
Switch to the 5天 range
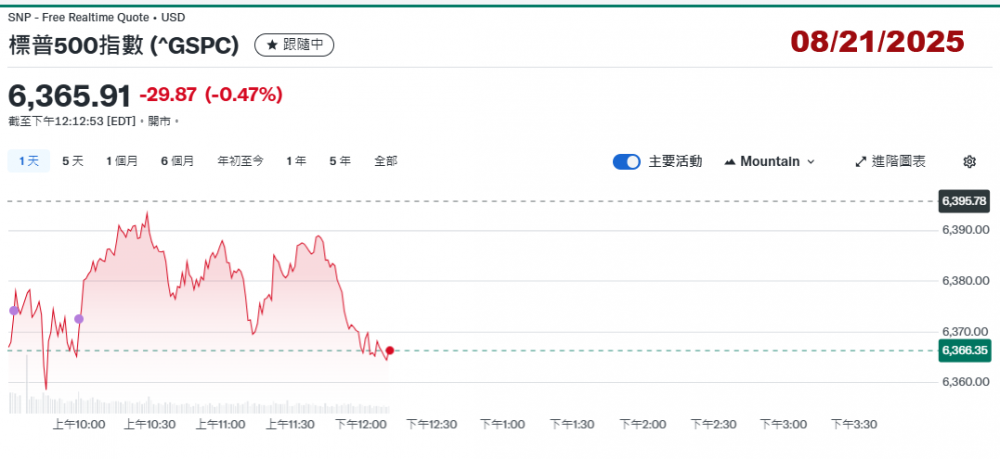(x=73, y=161)
